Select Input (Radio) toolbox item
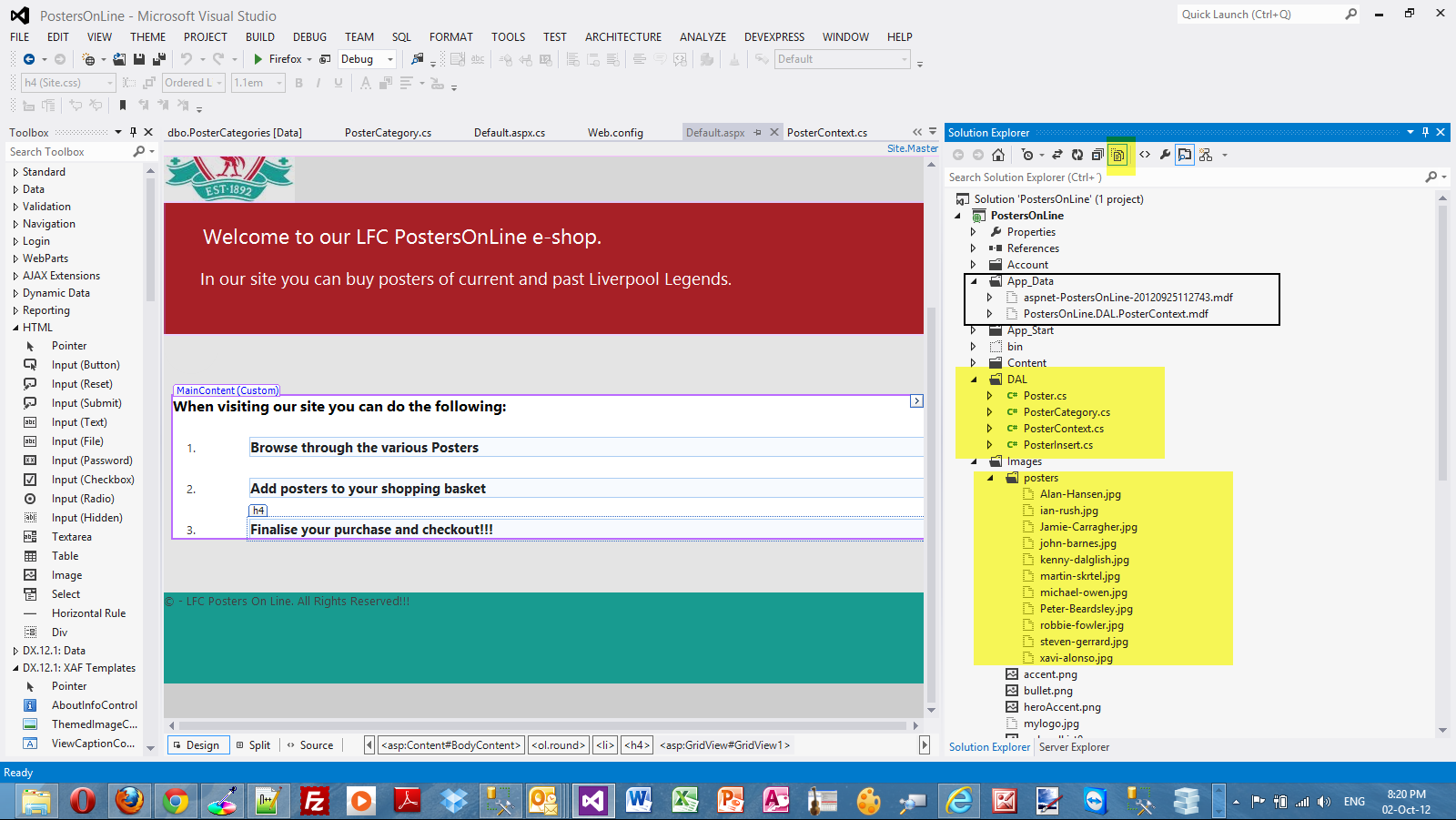This screenshot has width=1456, height=820. point(82,499)
